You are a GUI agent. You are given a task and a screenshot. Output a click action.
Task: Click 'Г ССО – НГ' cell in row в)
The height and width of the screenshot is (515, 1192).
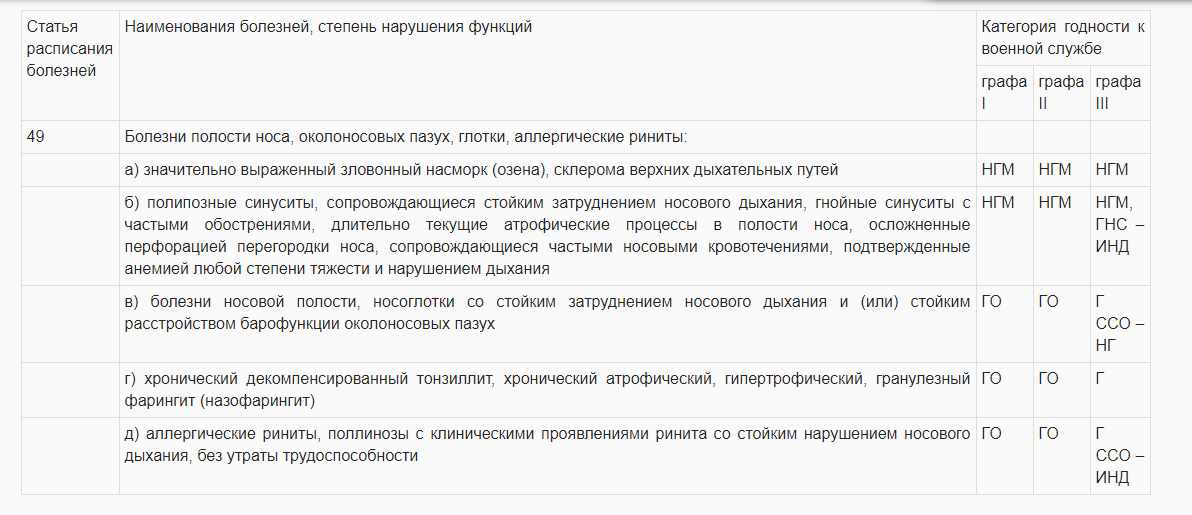tap(1120, 324)
